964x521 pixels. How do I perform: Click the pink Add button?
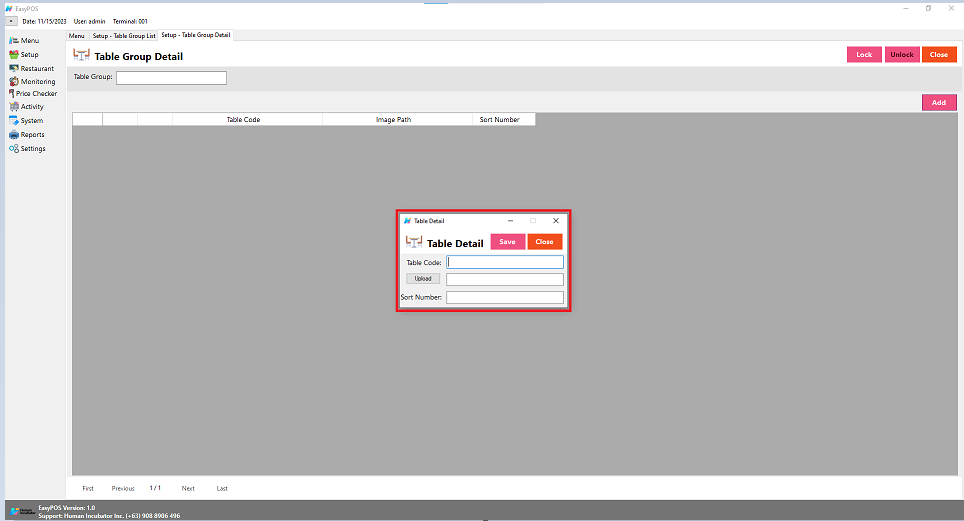click(x=938, y=102)
